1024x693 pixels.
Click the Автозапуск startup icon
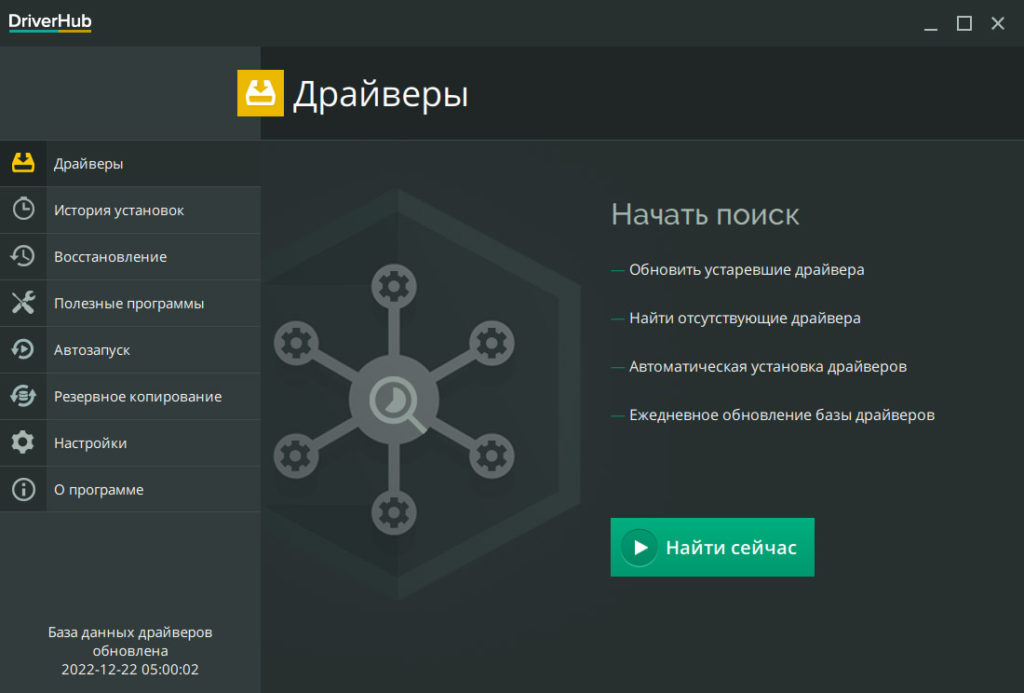(x=24, y=349)
